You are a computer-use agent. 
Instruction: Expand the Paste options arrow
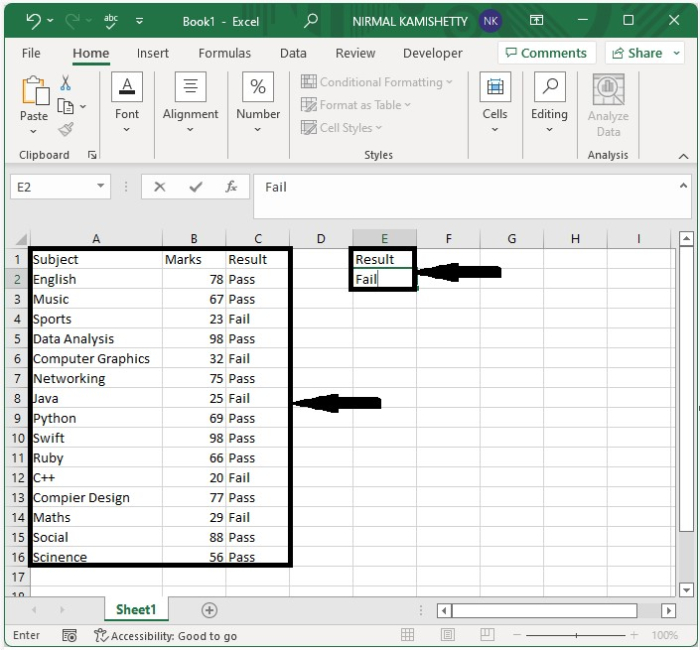point(33,131)
